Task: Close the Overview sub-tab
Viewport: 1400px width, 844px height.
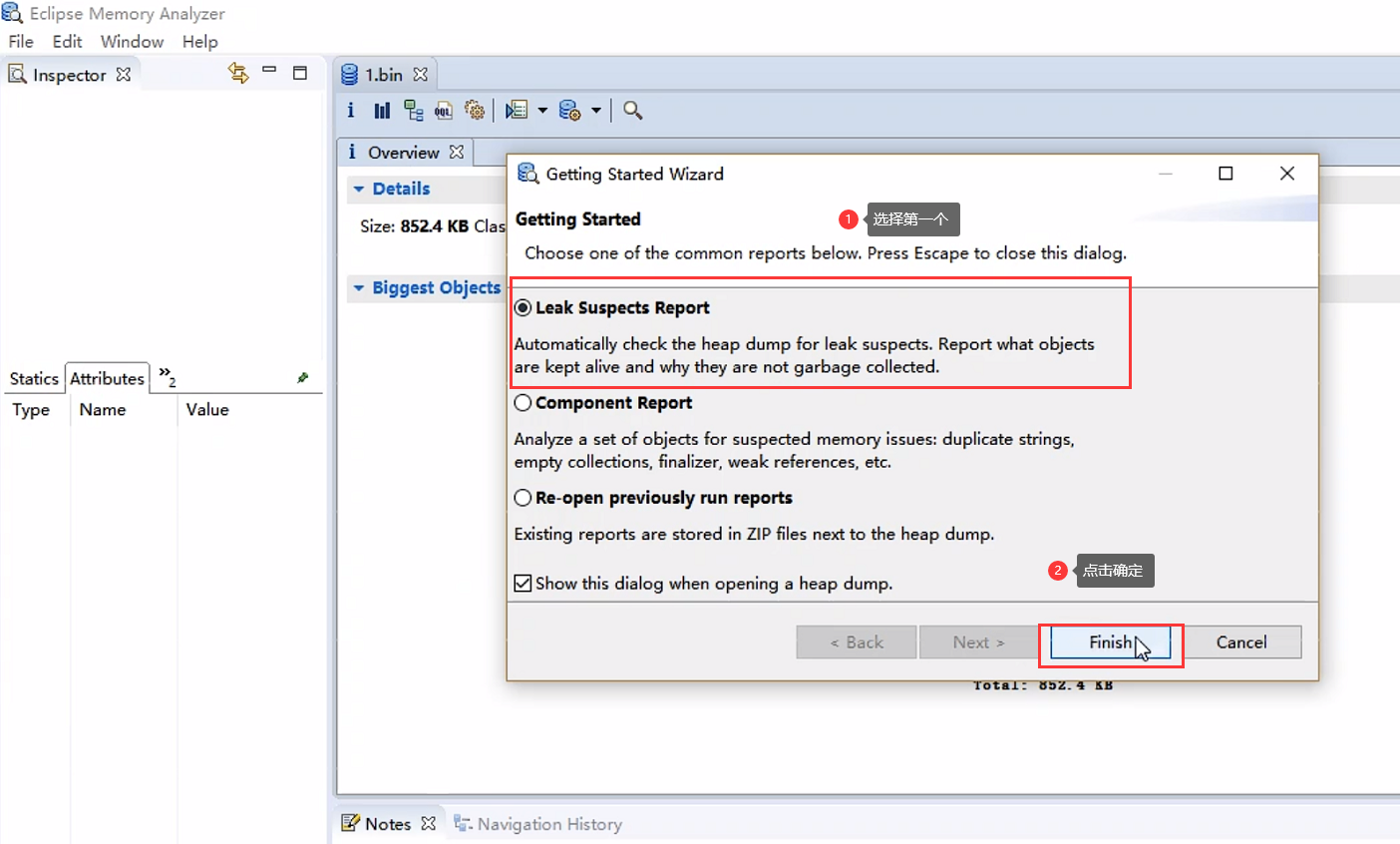Action: coord(457,152)
